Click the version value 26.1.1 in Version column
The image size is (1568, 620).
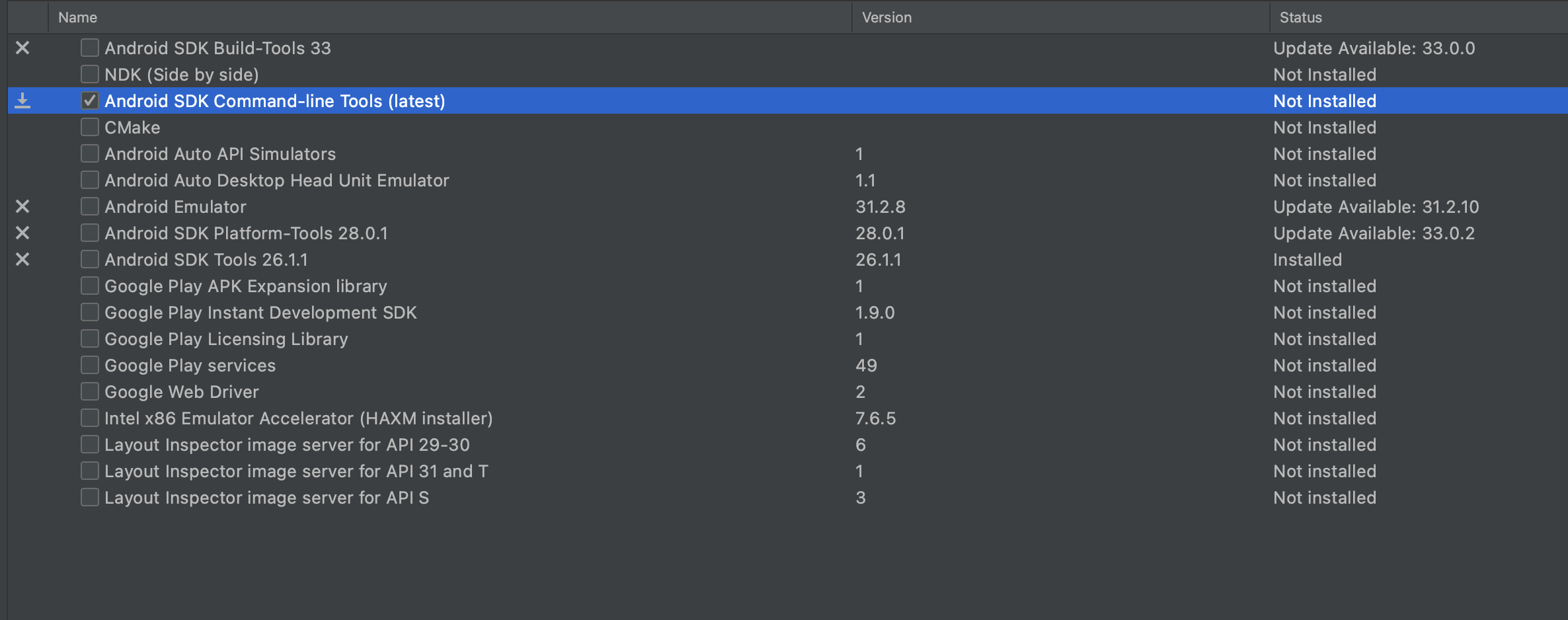(x=879, y=260)
